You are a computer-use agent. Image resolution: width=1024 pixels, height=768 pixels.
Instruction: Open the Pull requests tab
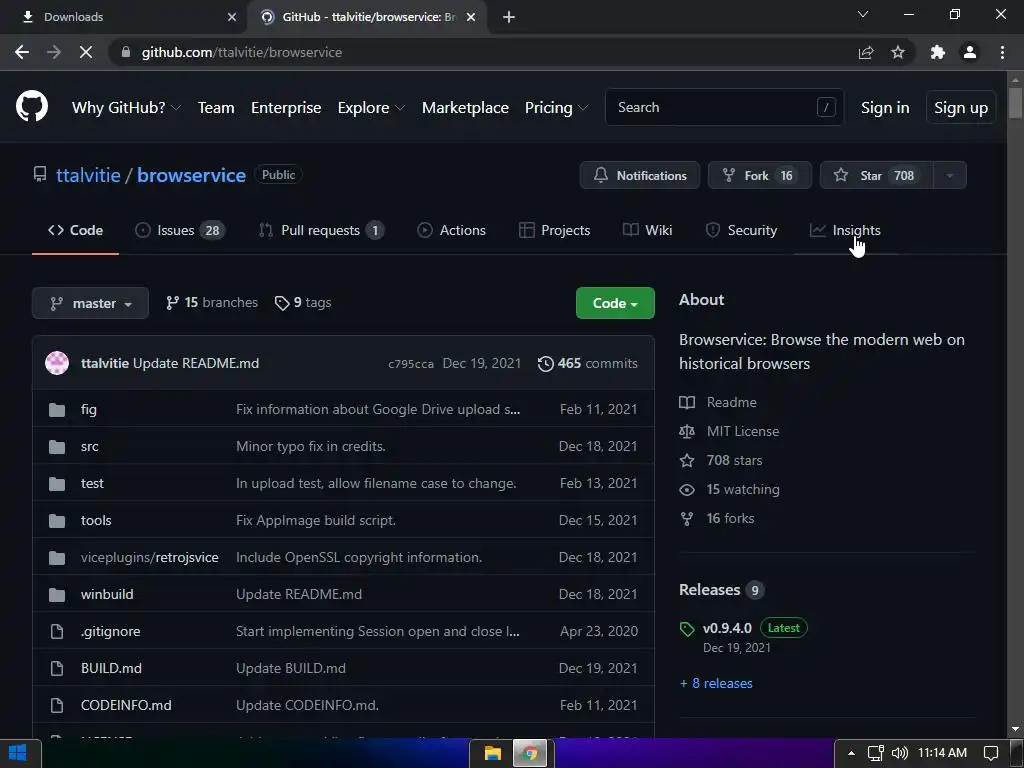click(x=321, y=231)
